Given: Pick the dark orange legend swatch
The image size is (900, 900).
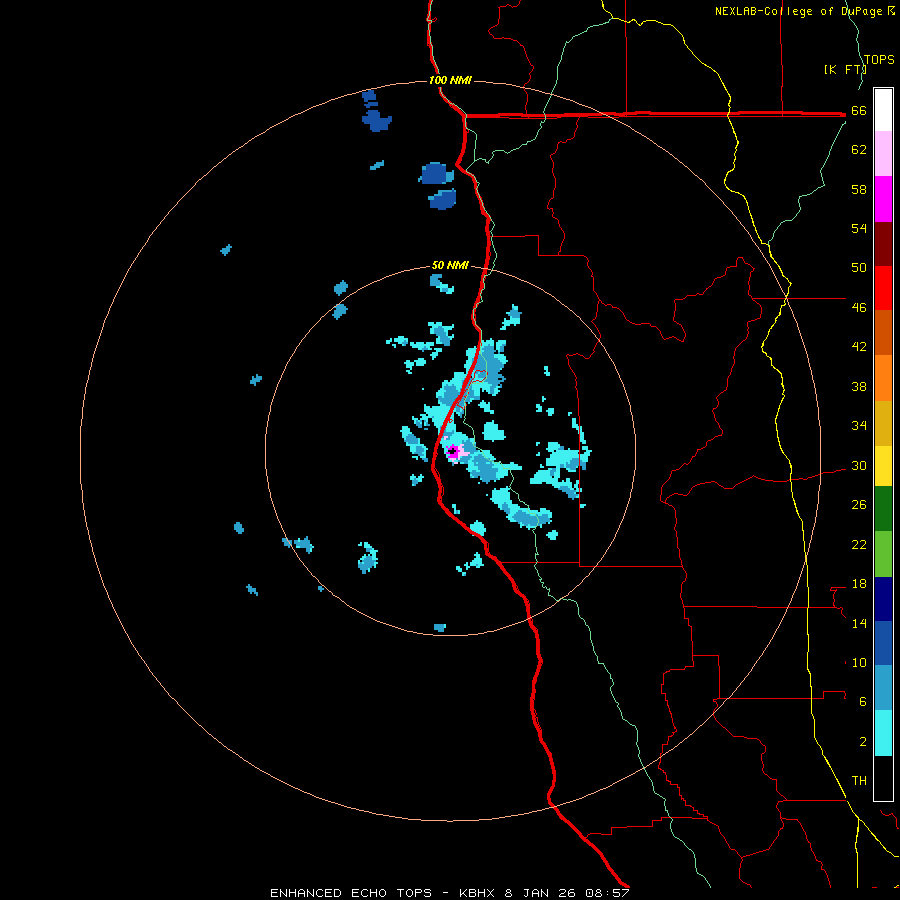Looking at the screenshot, I should coord(883,333).
